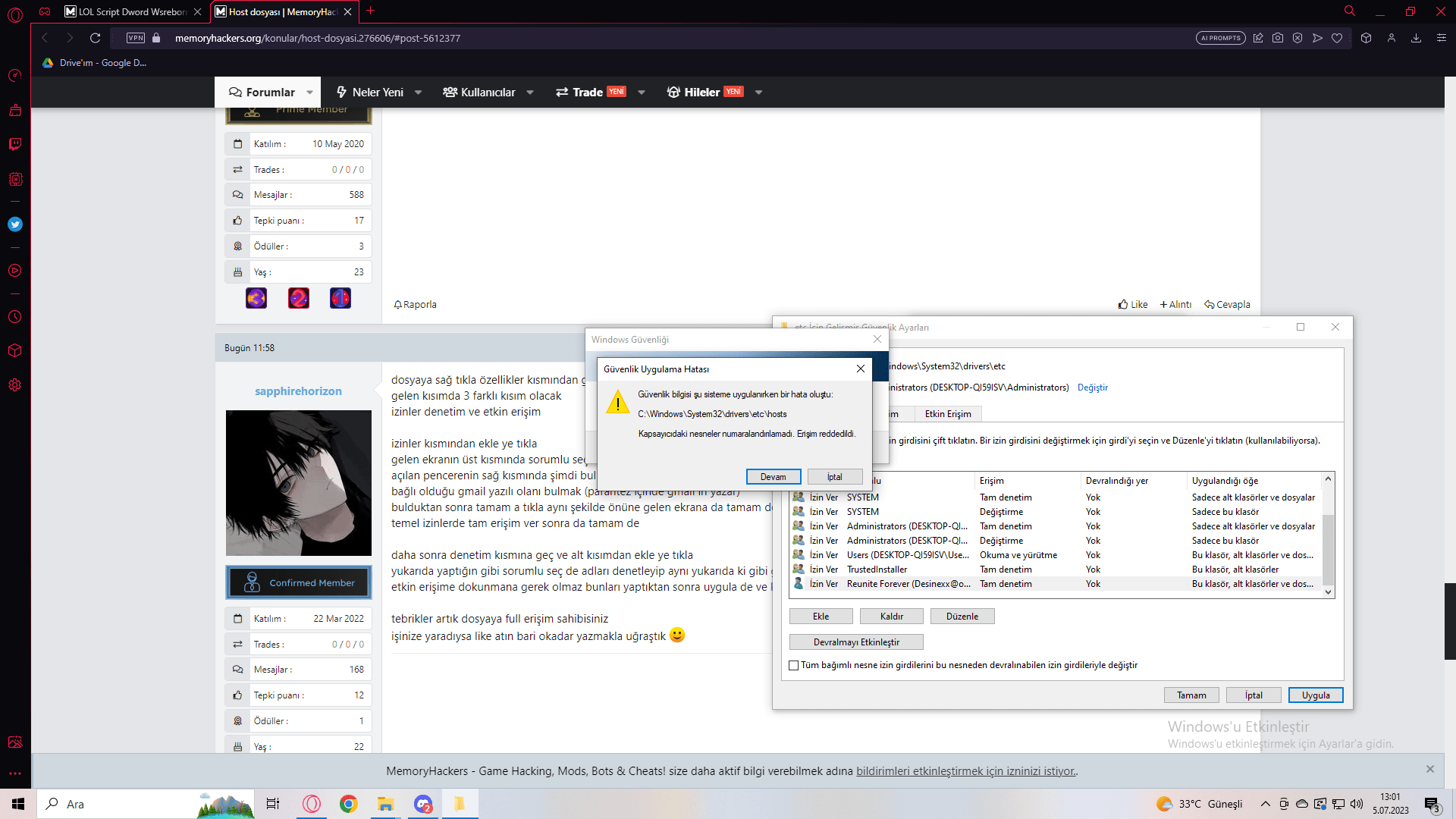The width and height of the screenshot is (1456, 819).
Task: Open the Neler Yeni menu item
Action: pyautogui.click(x=370, y=93)
